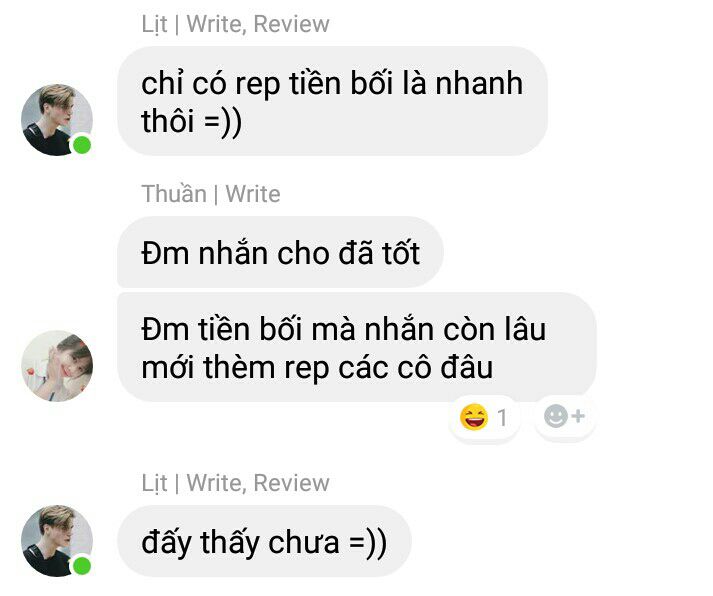Click the green online dot on the top avatar
The image size is (713, 596).
pyautogui.click(x=82, y=145)
